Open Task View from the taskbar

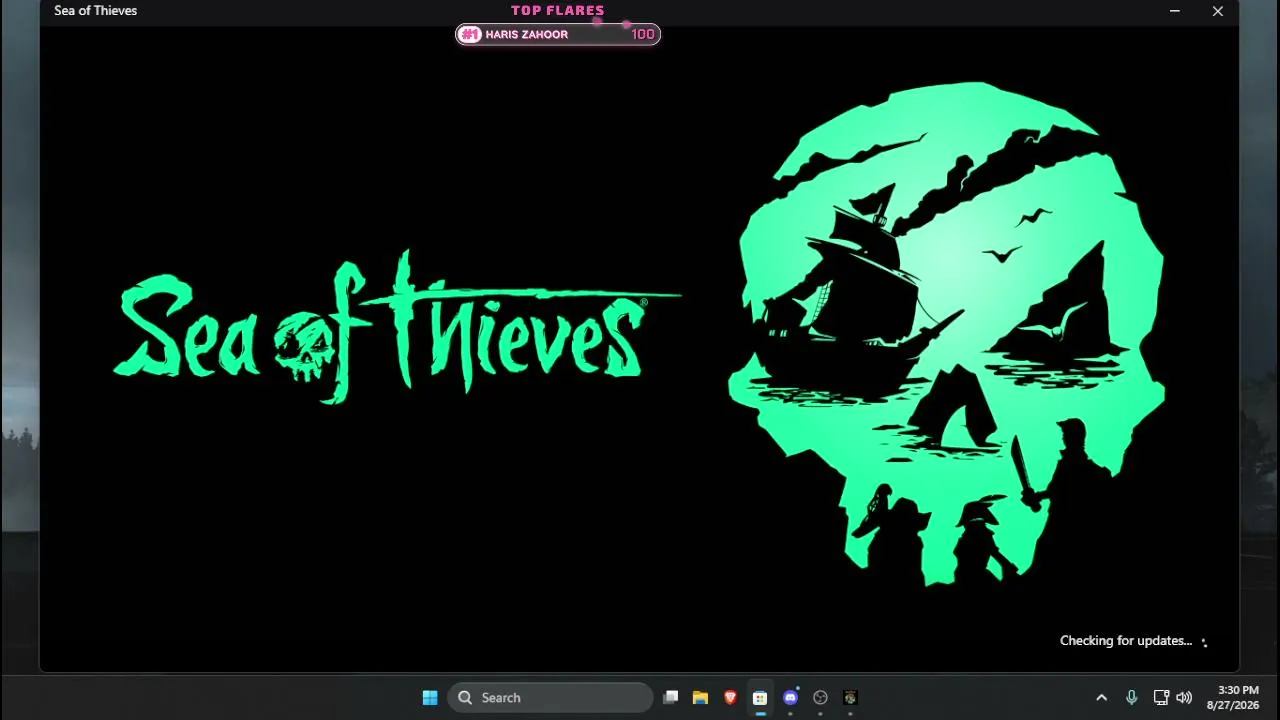[671, 698]
